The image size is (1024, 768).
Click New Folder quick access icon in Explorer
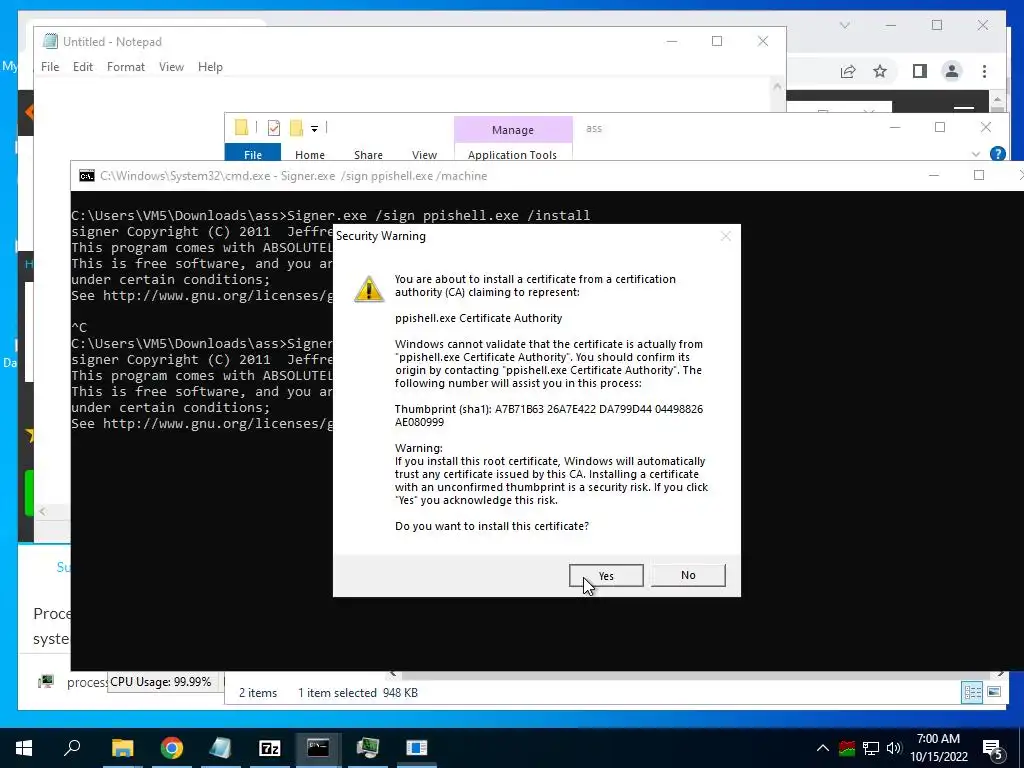click(296, 128)
